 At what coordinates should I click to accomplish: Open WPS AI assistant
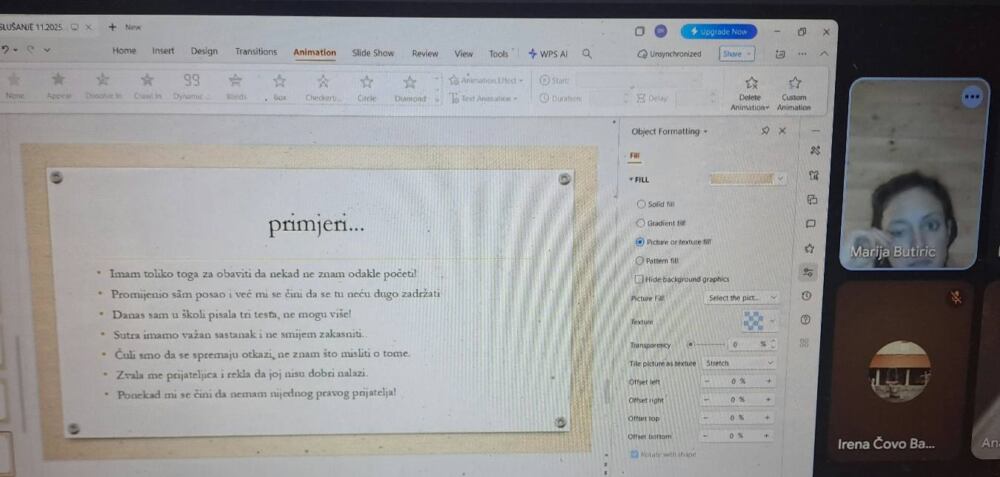(548, 54)
